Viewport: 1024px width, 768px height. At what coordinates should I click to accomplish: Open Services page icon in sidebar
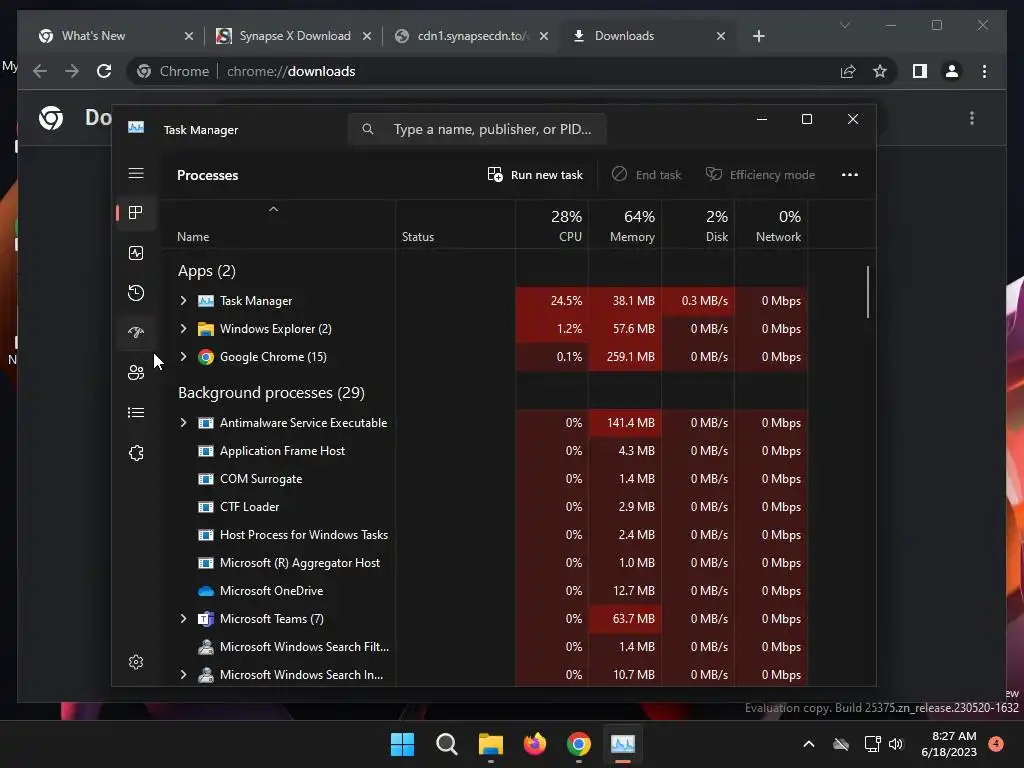click(x=136, y=453)
